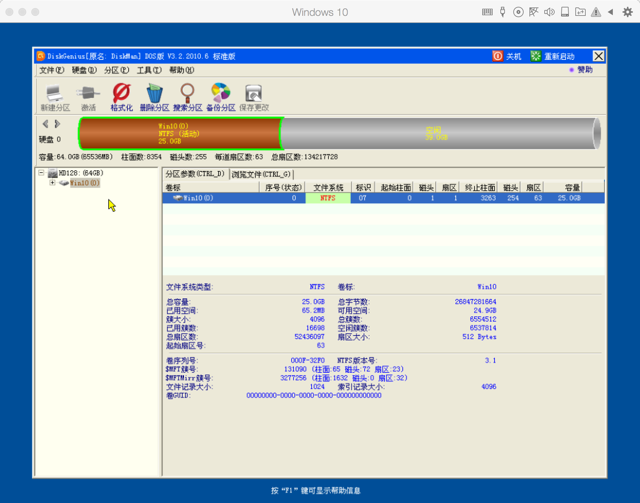The height and width of the screenshot is (503, 640).
Task: Click the 终止柱面 column header
Action: pos(480,187)
